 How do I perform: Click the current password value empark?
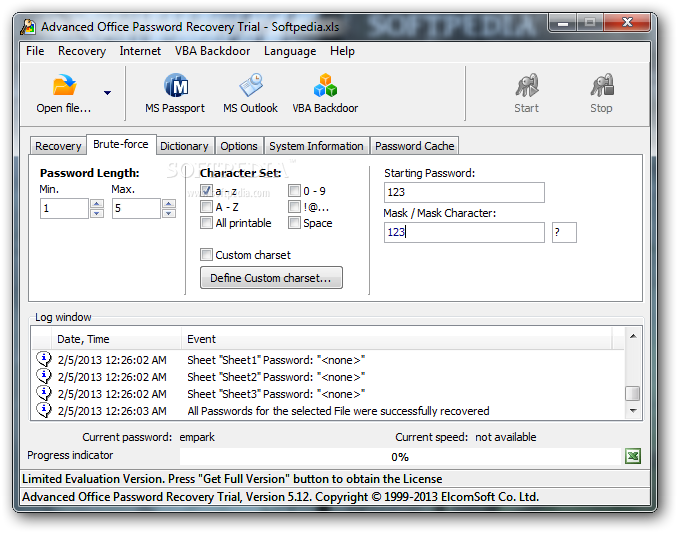coord(197,437)
